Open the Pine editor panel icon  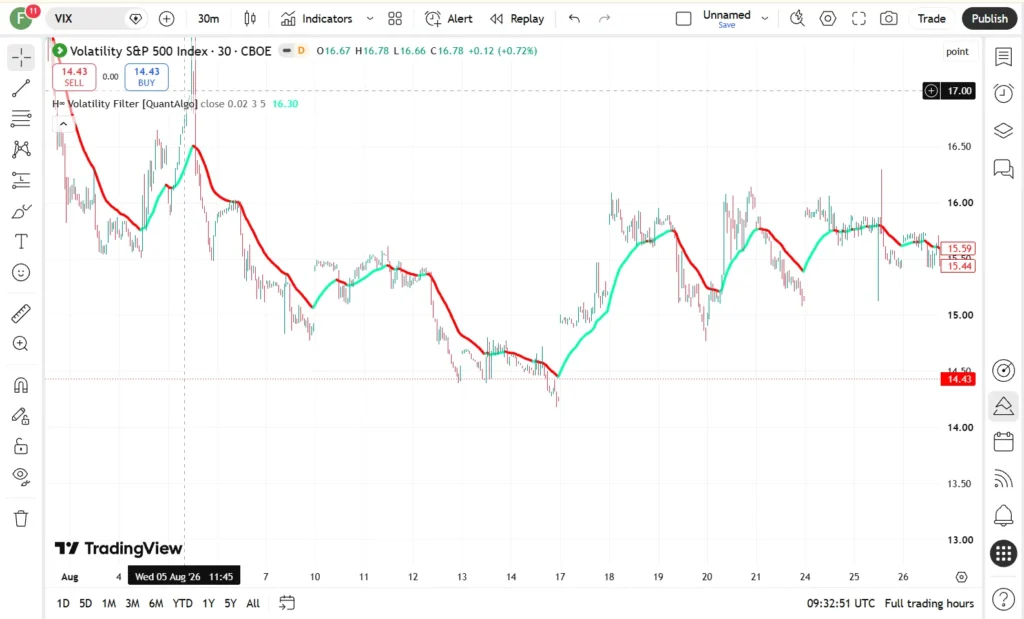[1004, 407]
